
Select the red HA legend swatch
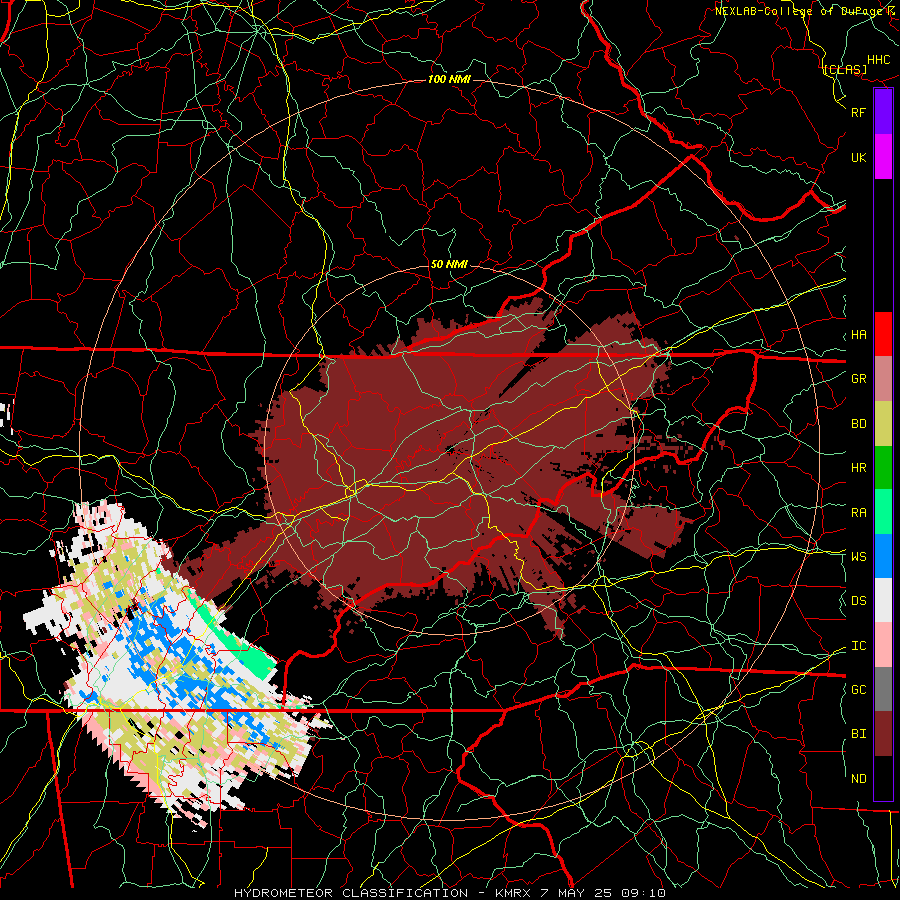pyautogui.click(x=883, y=334)
